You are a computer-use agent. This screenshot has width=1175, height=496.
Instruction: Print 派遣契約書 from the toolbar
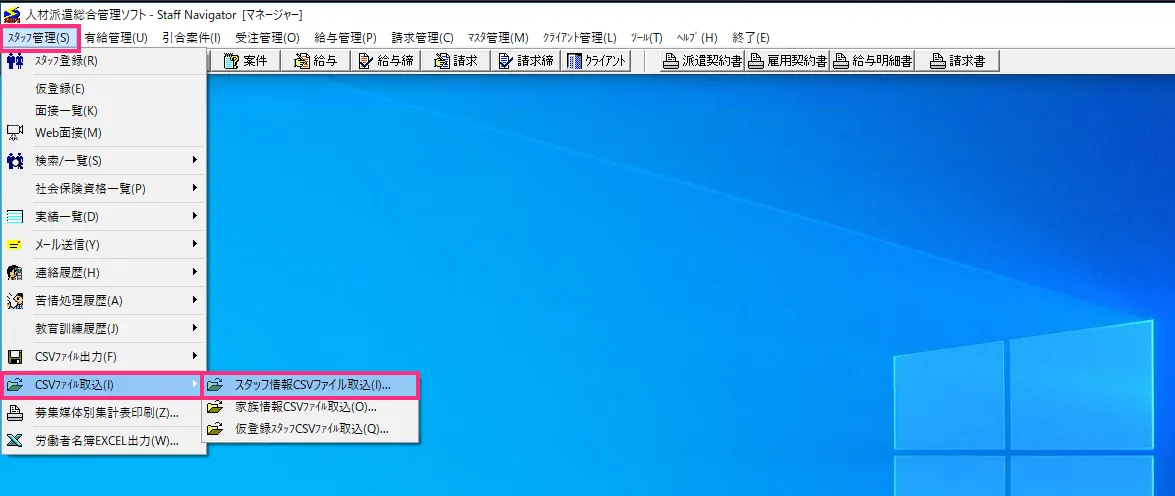pyautogui.click(x=701, y=61)
